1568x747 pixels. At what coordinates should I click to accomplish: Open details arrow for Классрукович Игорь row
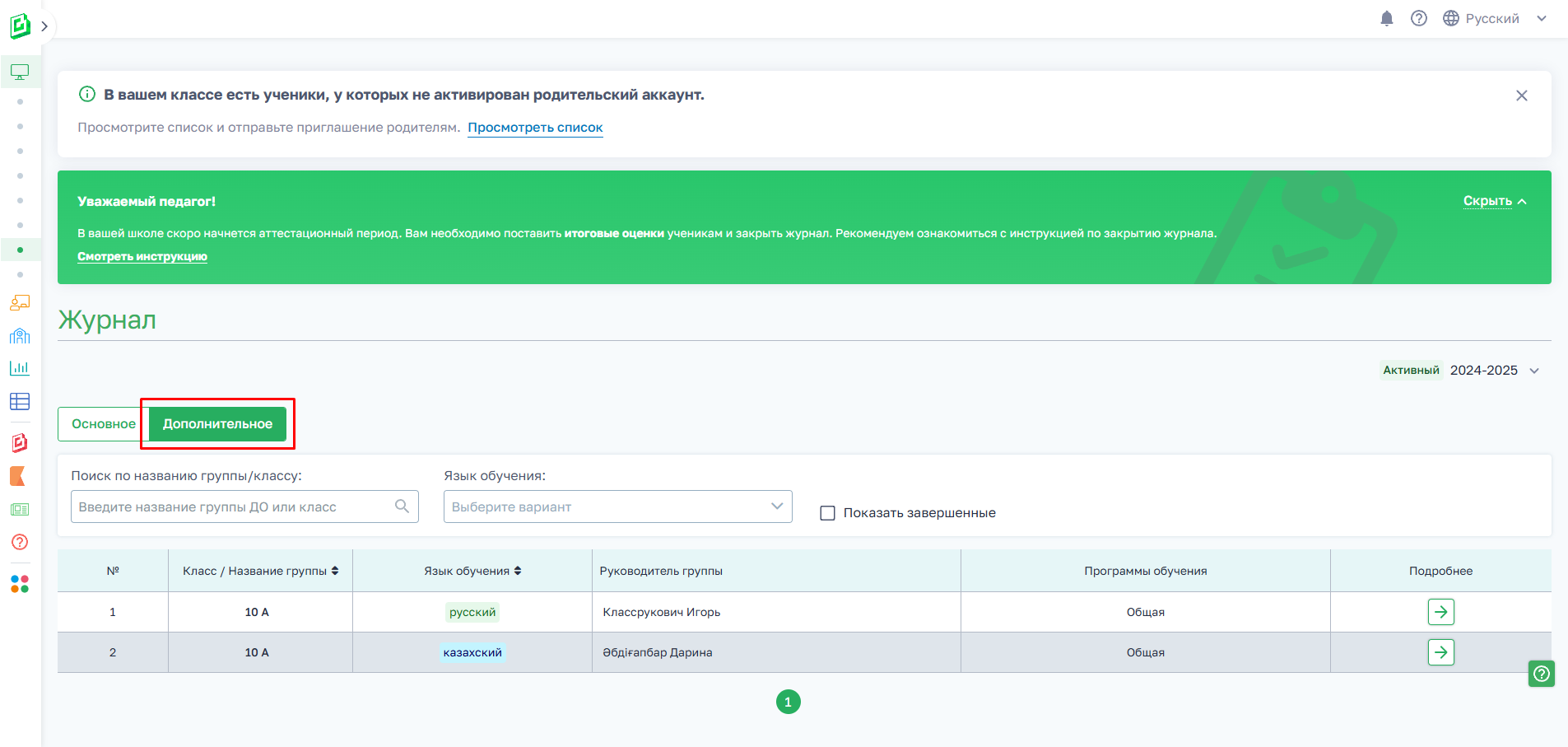(1440, 612)
